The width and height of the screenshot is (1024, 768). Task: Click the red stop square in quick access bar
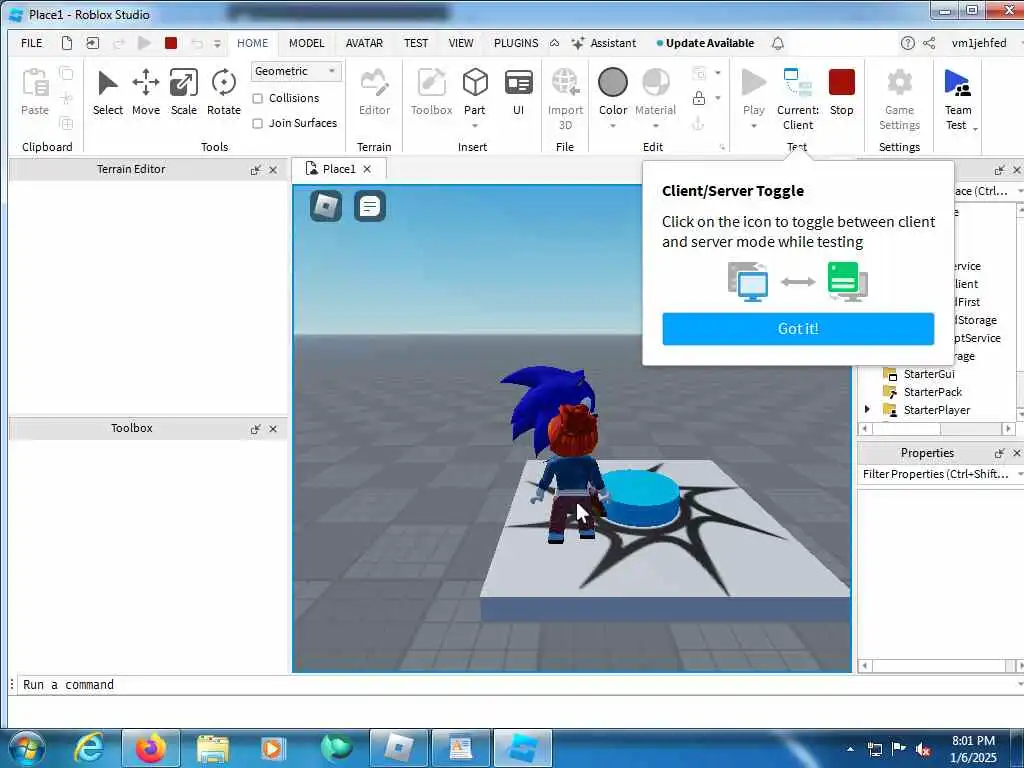point(171,43)
